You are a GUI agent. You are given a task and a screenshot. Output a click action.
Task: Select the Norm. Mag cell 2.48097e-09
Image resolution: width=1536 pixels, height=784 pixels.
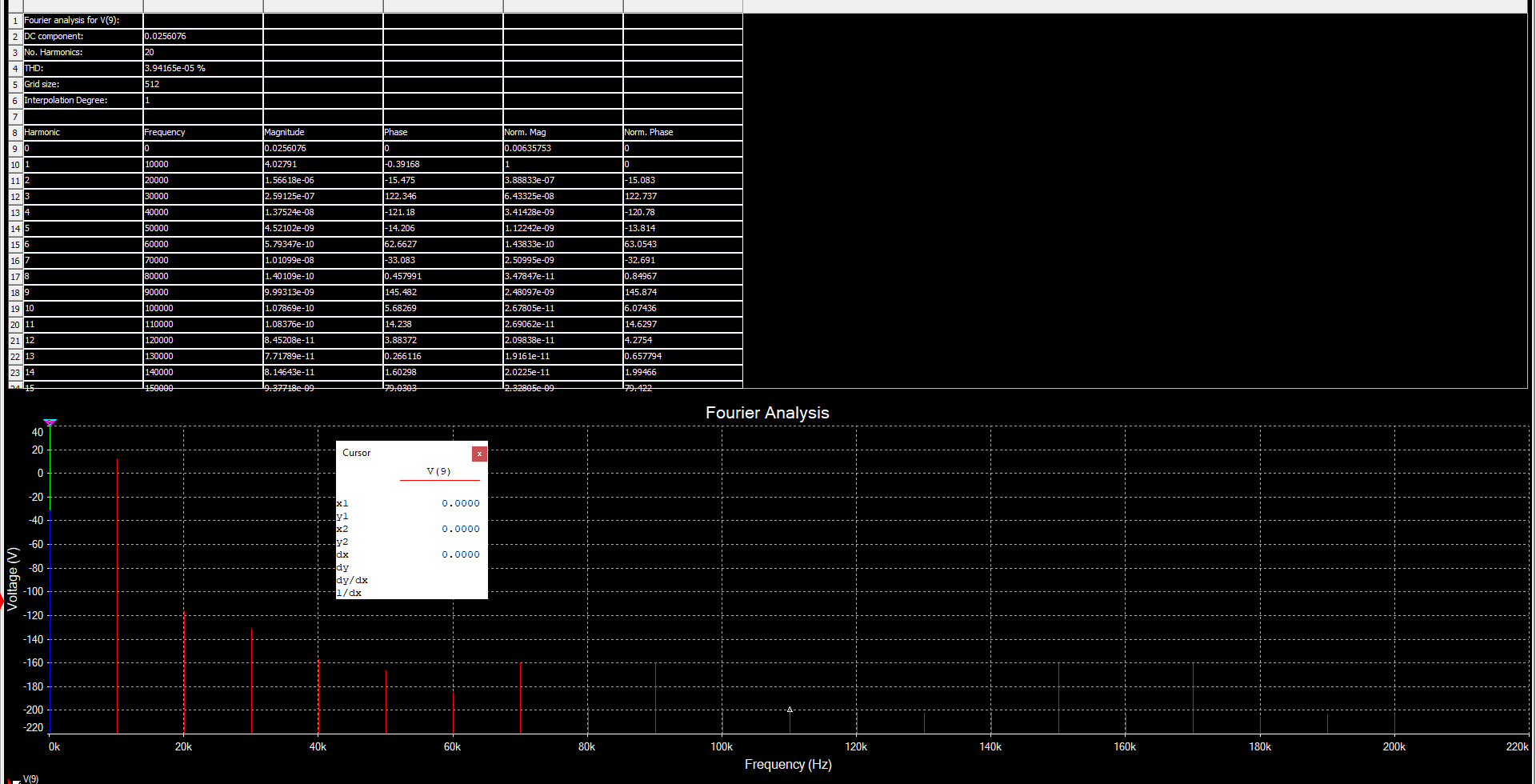click(x=563, y=293)
